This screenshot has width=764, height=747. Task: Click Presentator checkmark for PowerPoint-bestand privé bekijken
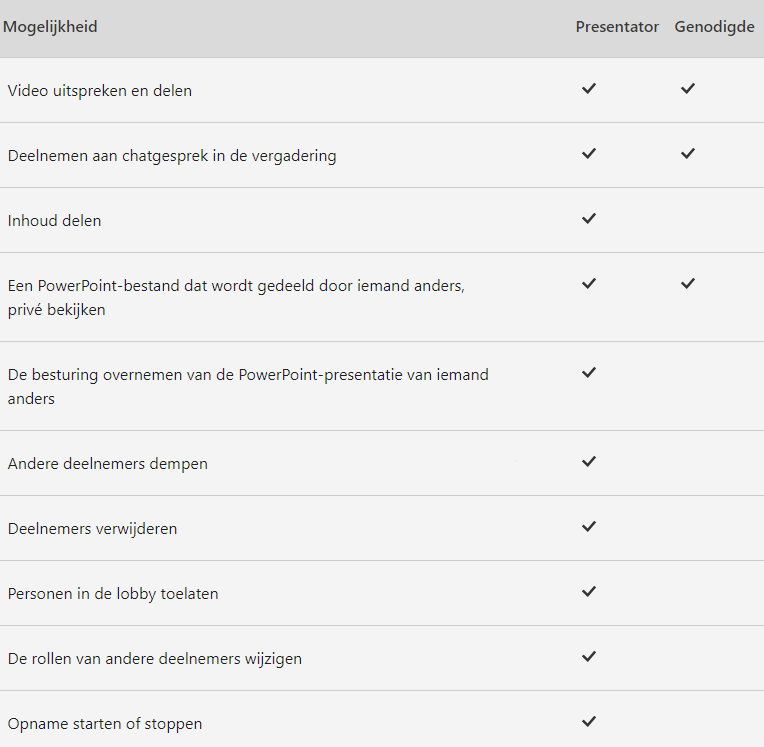click(x=589, y=284)
